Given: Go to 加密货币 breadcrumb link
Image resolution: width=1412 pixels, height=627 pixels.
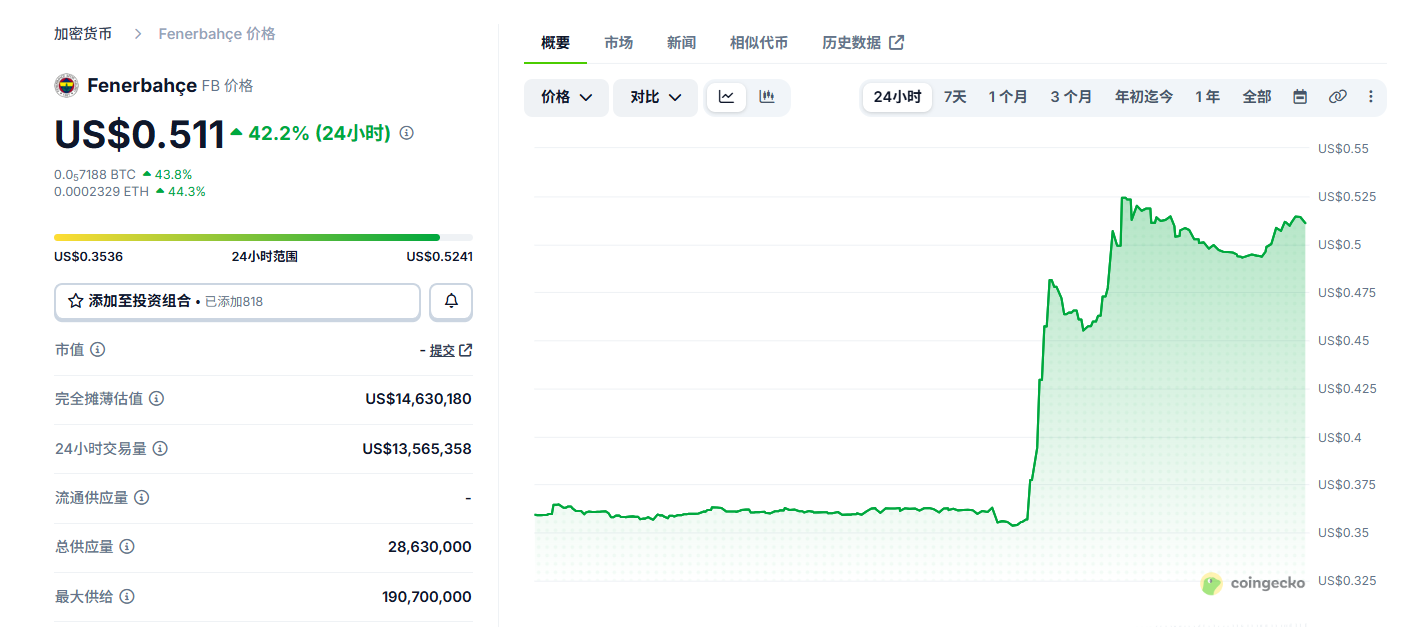Looking at the screenshot, I should [83, 34].
